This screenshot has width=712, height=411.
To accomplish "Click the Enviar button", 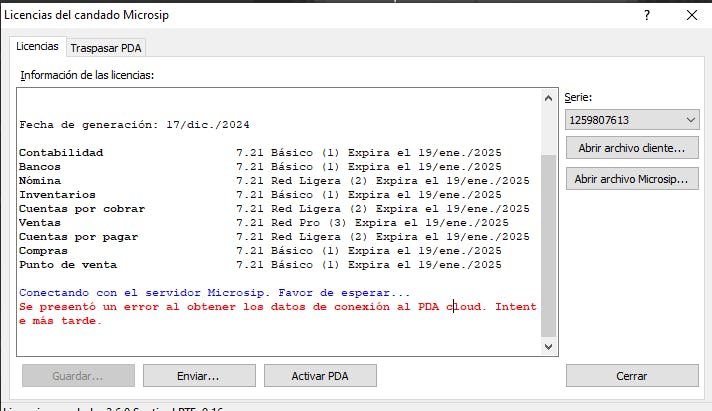I will 199,376.
